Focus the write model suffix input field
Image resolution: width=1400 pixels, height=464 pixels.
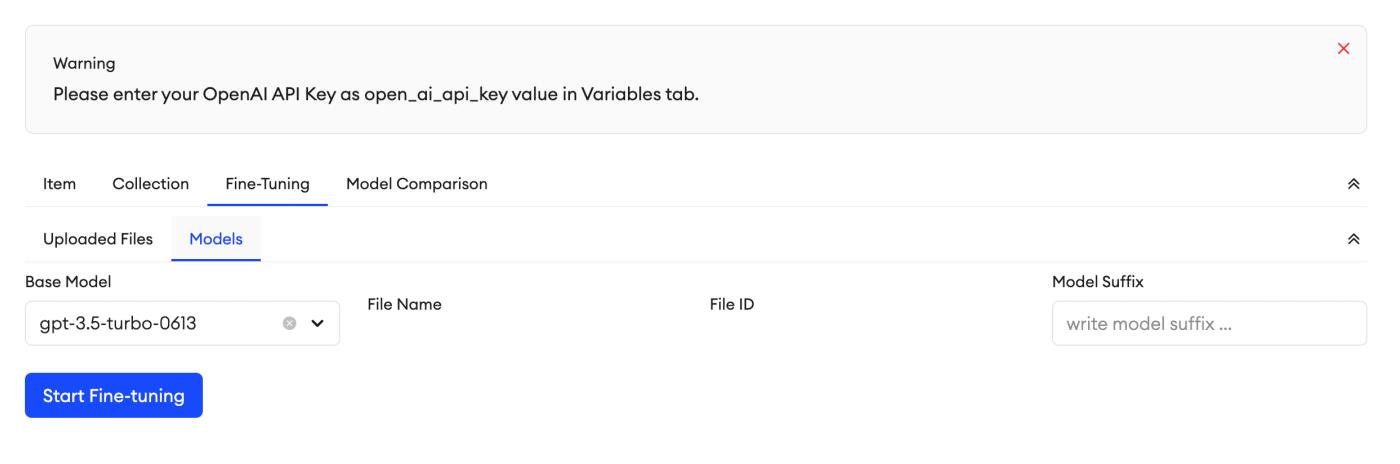click(x=1209, y=323)
